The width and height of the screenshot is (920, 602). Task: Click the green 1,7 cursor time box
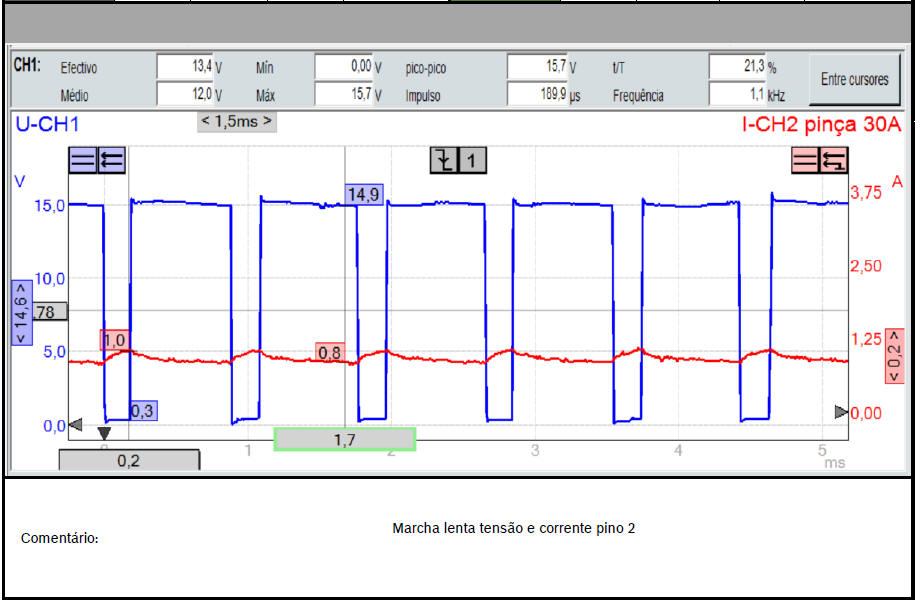[x=344, y=439]
